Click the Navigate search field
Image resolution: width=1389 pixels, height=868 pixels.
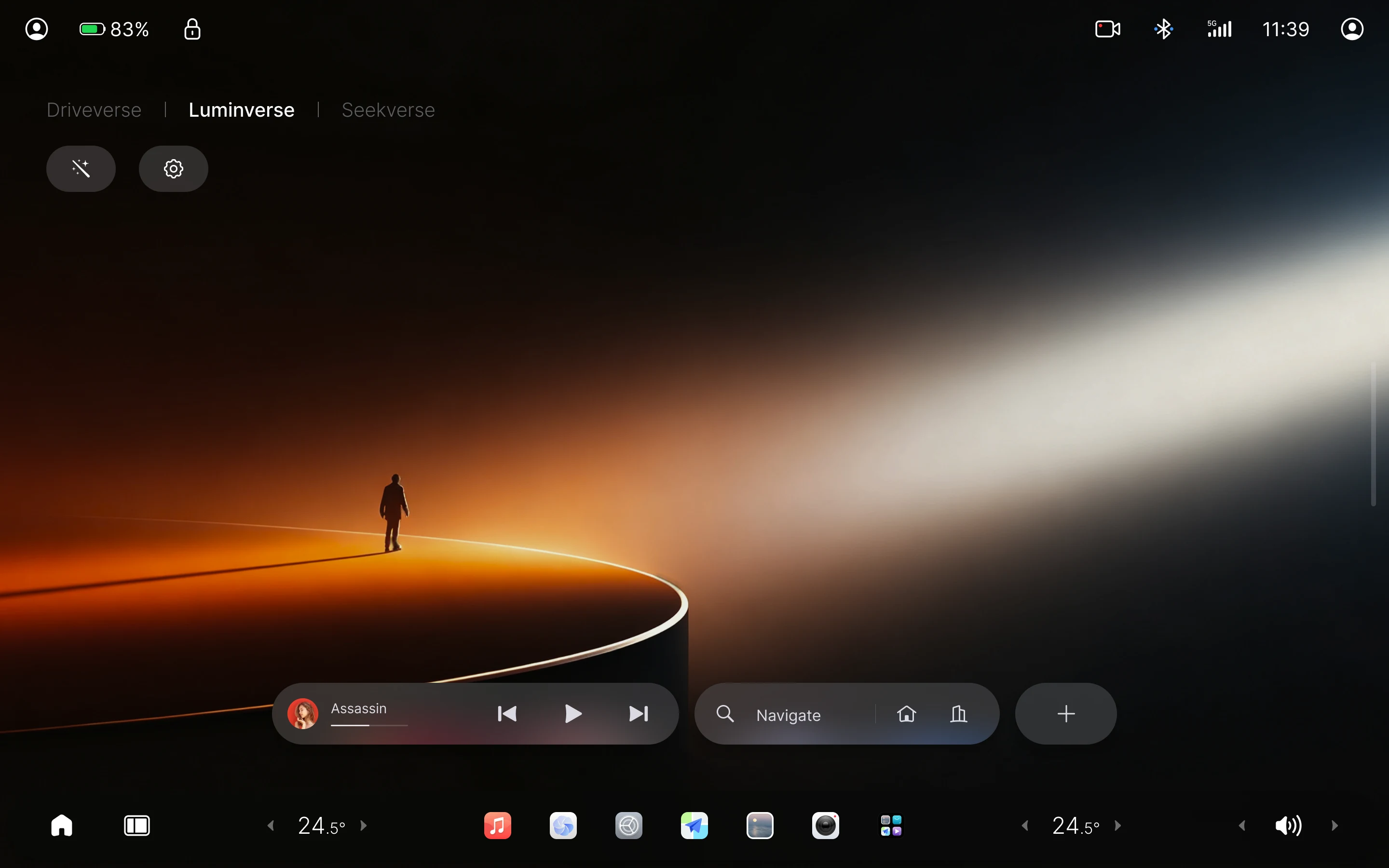click(788, 715)
